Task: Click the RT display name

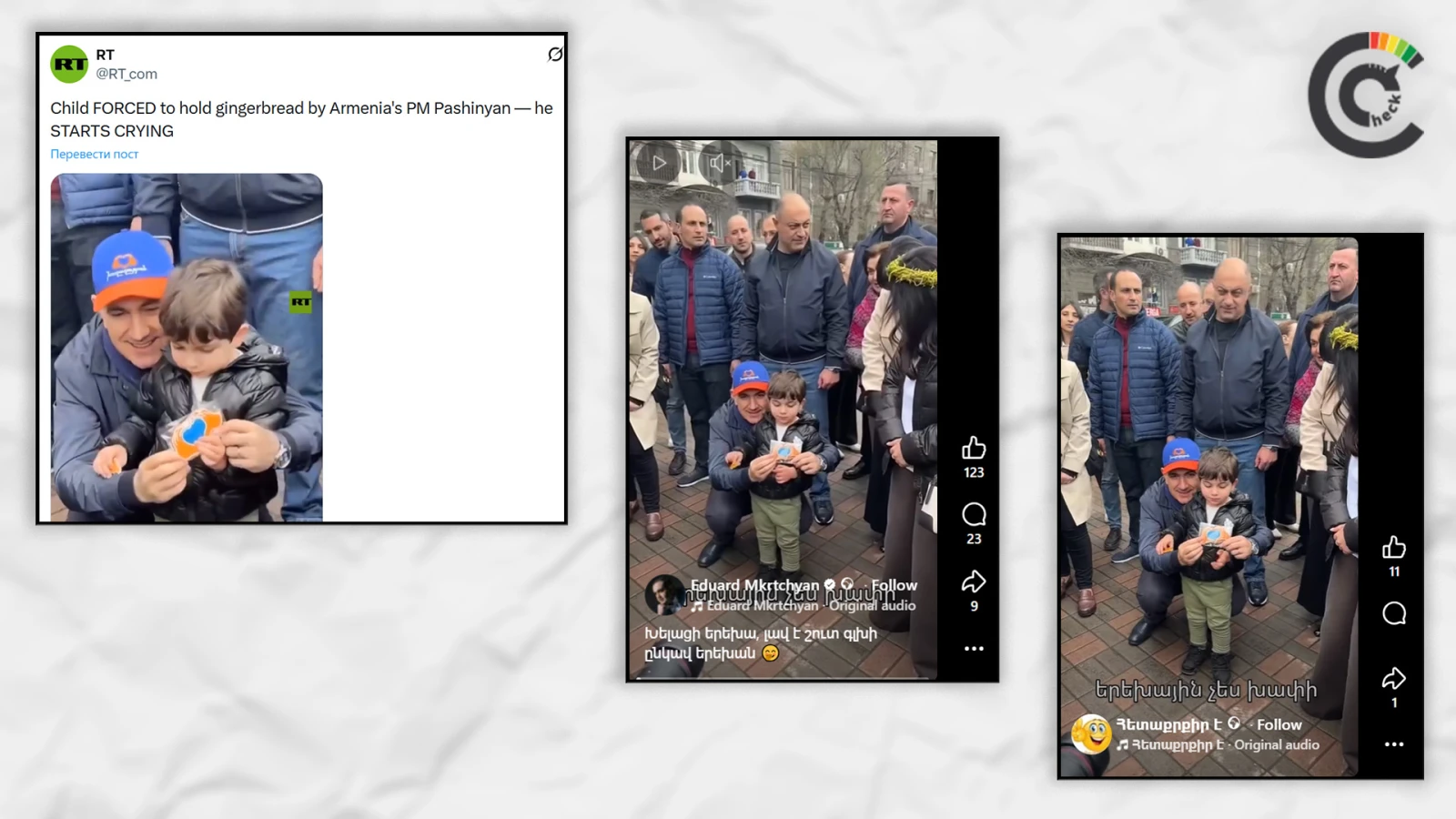Action: pos(106,55)
